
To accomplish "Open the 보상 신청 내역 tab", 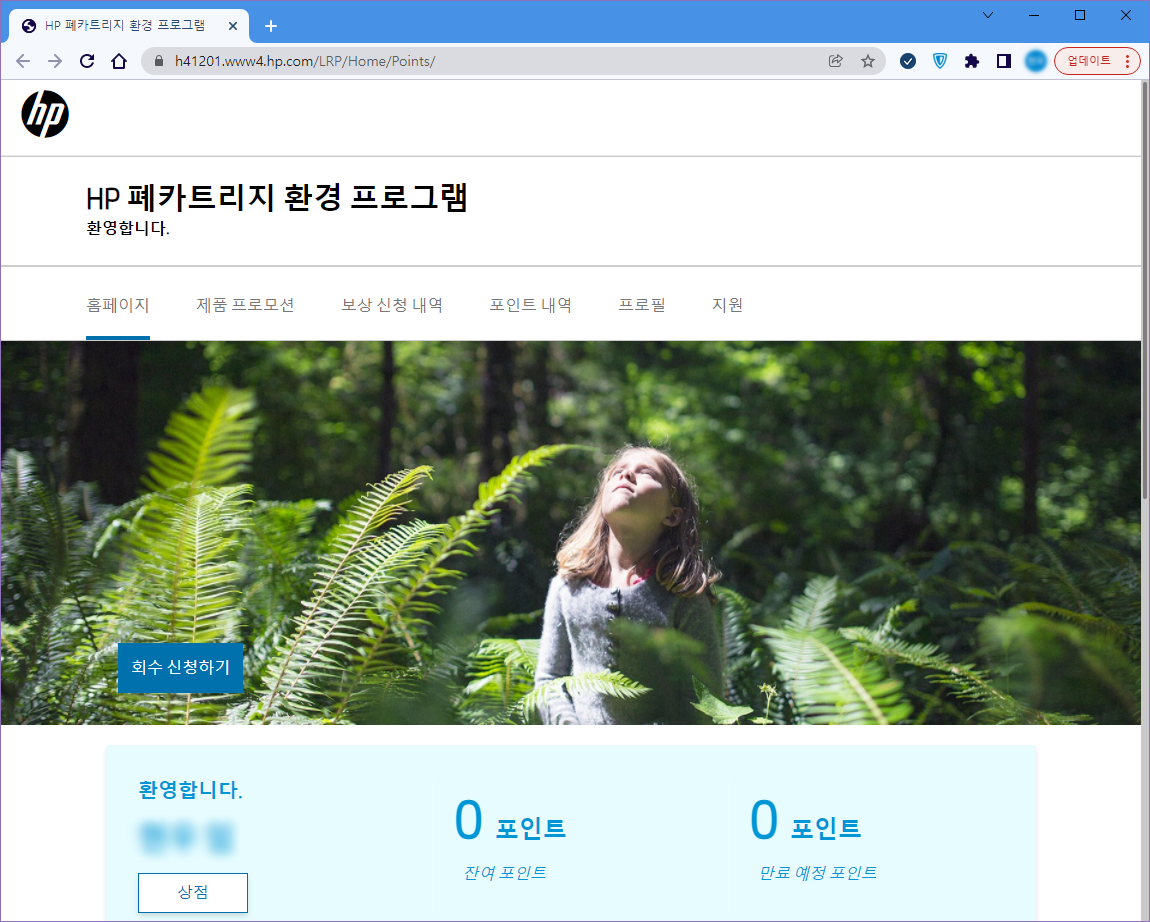I will coord(392,305).
